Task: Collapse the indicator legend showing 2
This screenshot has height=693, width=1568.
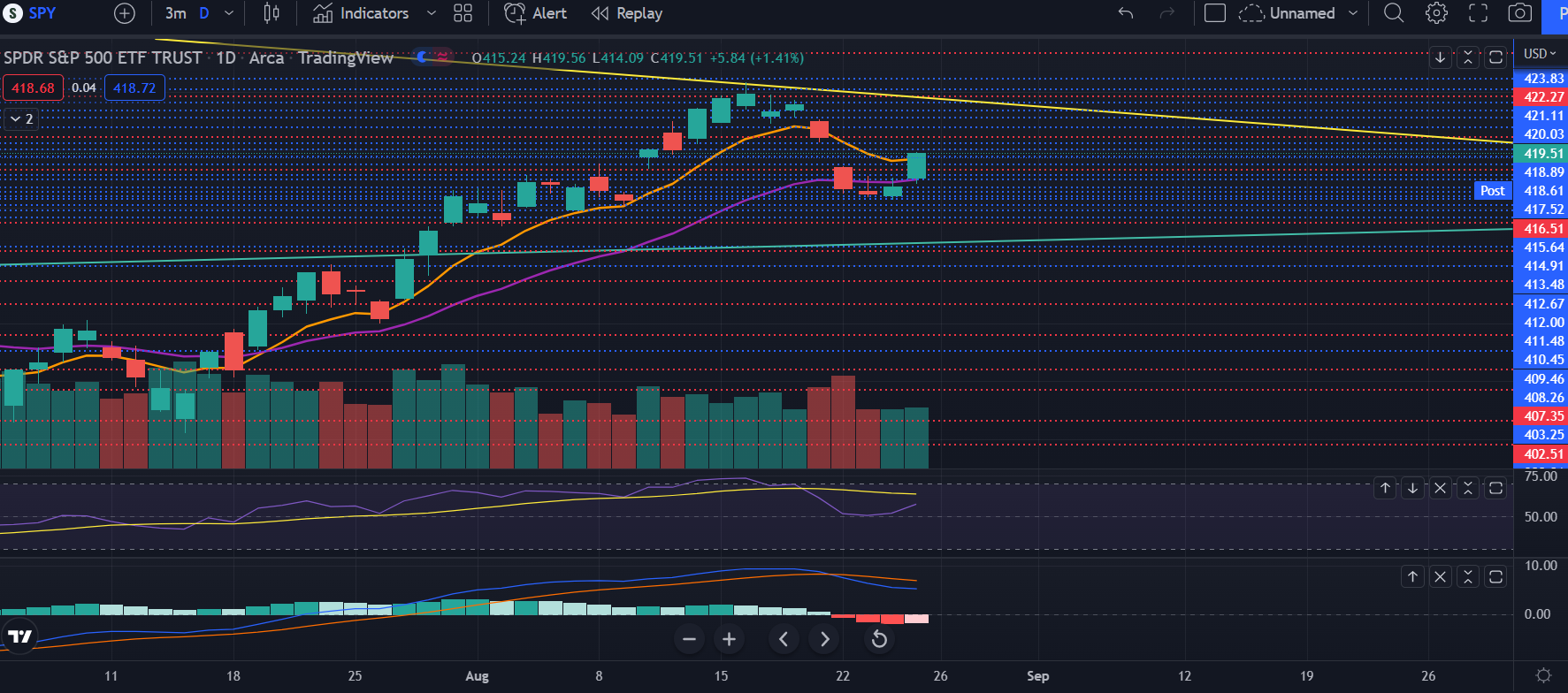Action: point(22,118)
